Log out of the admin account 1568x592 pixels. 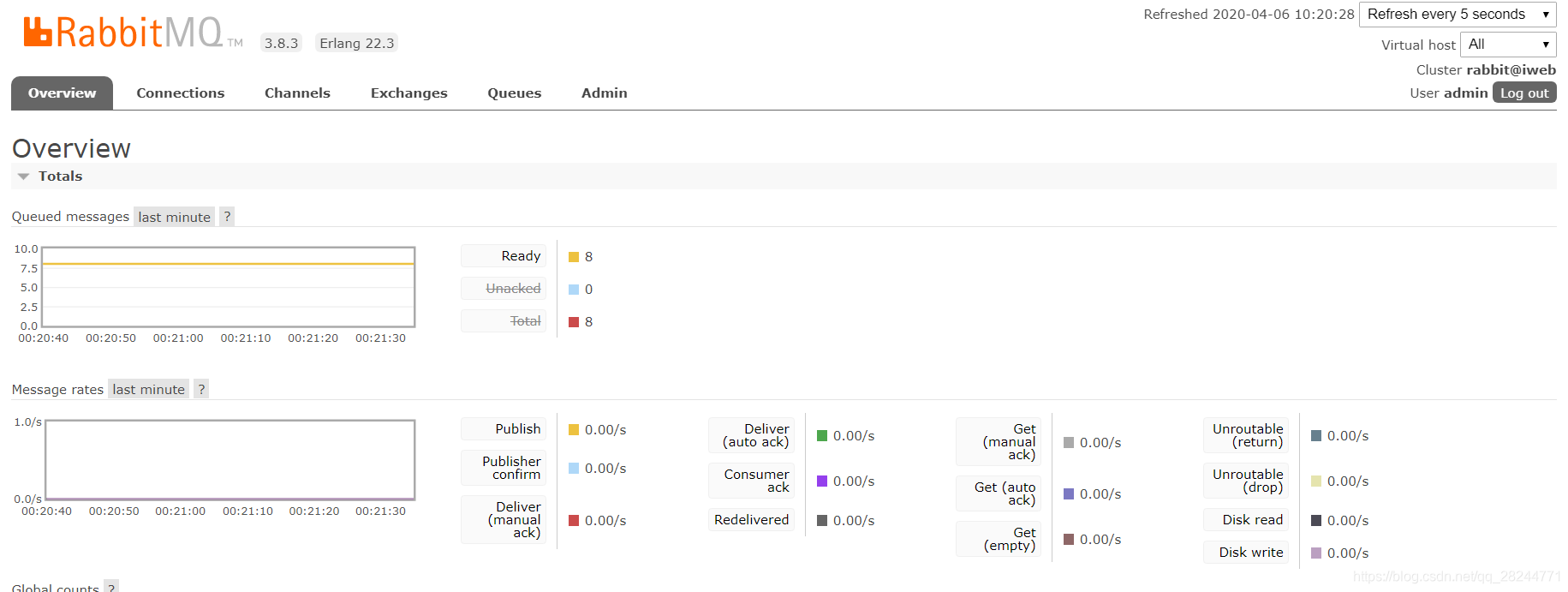click(x=1524, y=93)
